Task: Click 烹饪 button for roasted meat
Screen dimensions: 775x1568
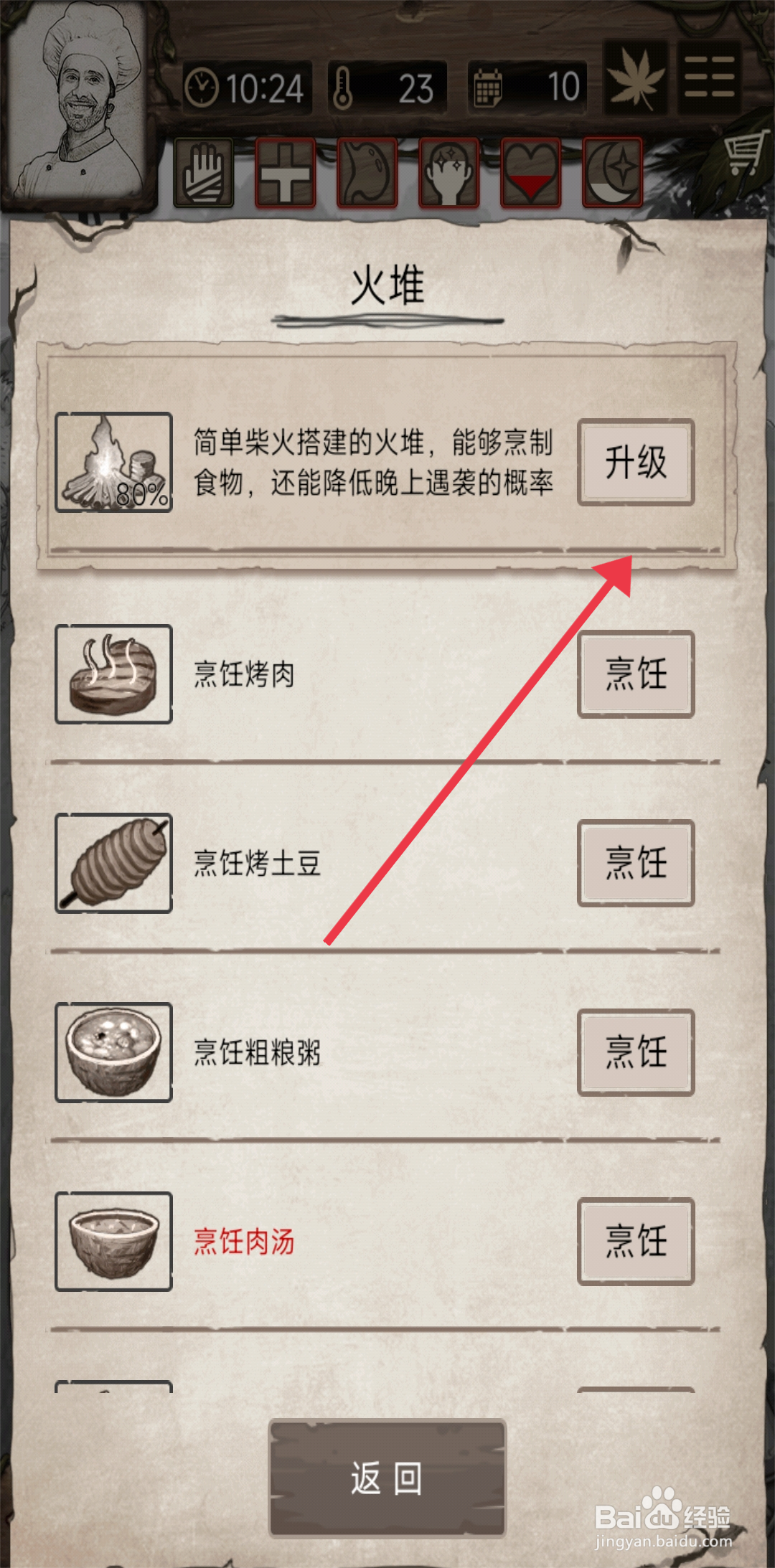Action: (636, 674)
